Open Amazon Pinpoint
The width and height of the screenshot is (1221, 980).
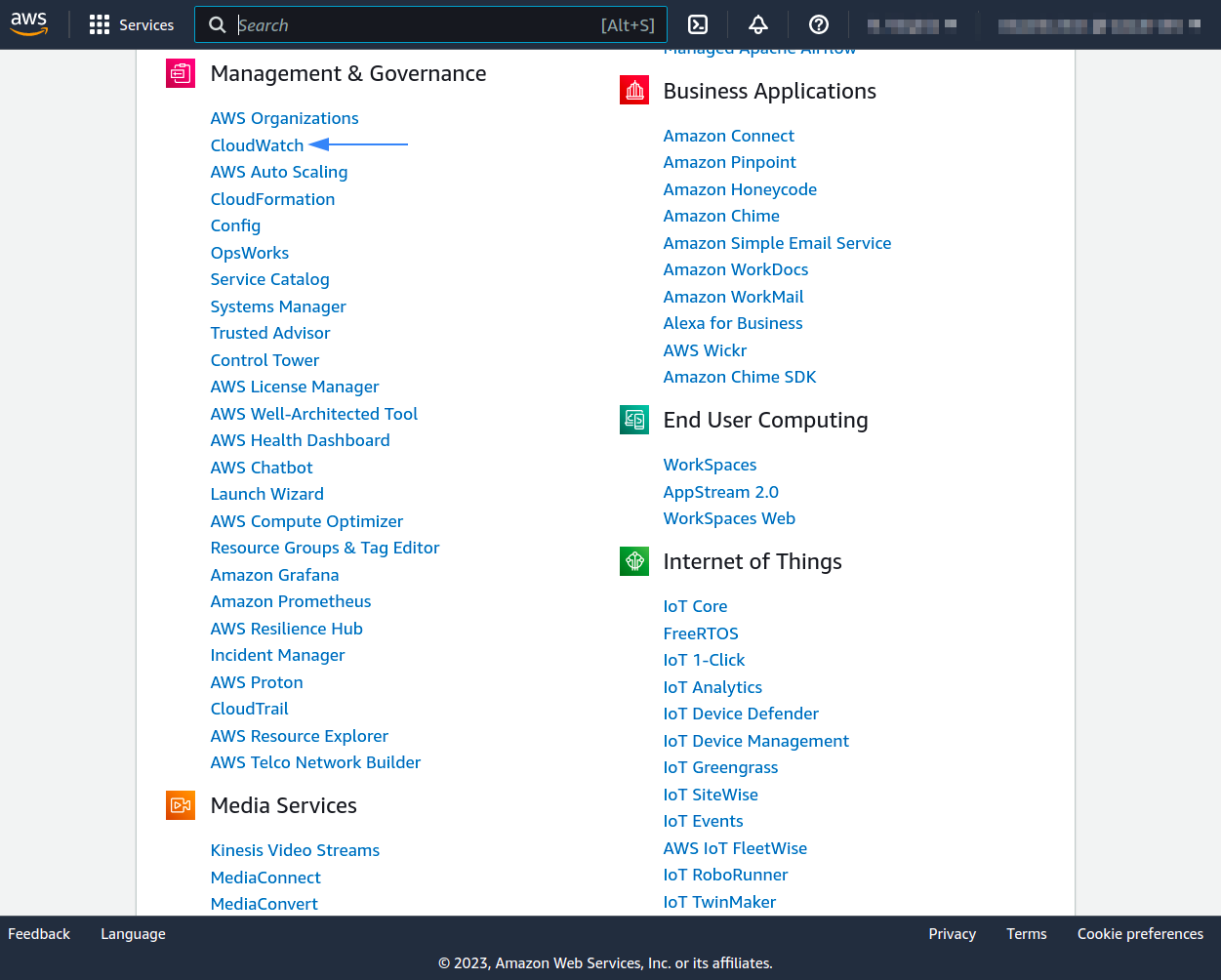pyautogui.click(x=729, y=162)
